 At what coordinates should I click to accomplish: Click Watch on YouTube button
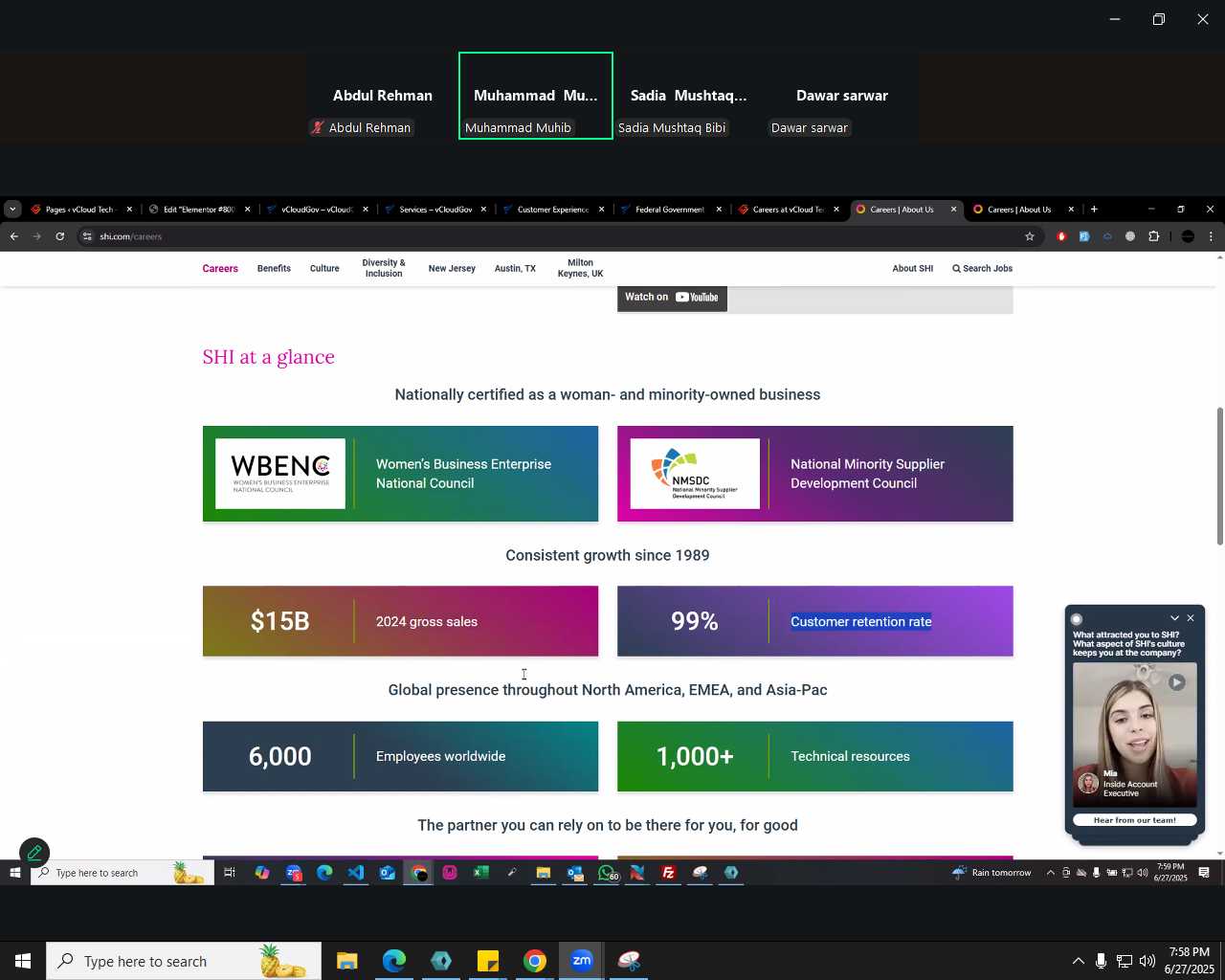672,298
